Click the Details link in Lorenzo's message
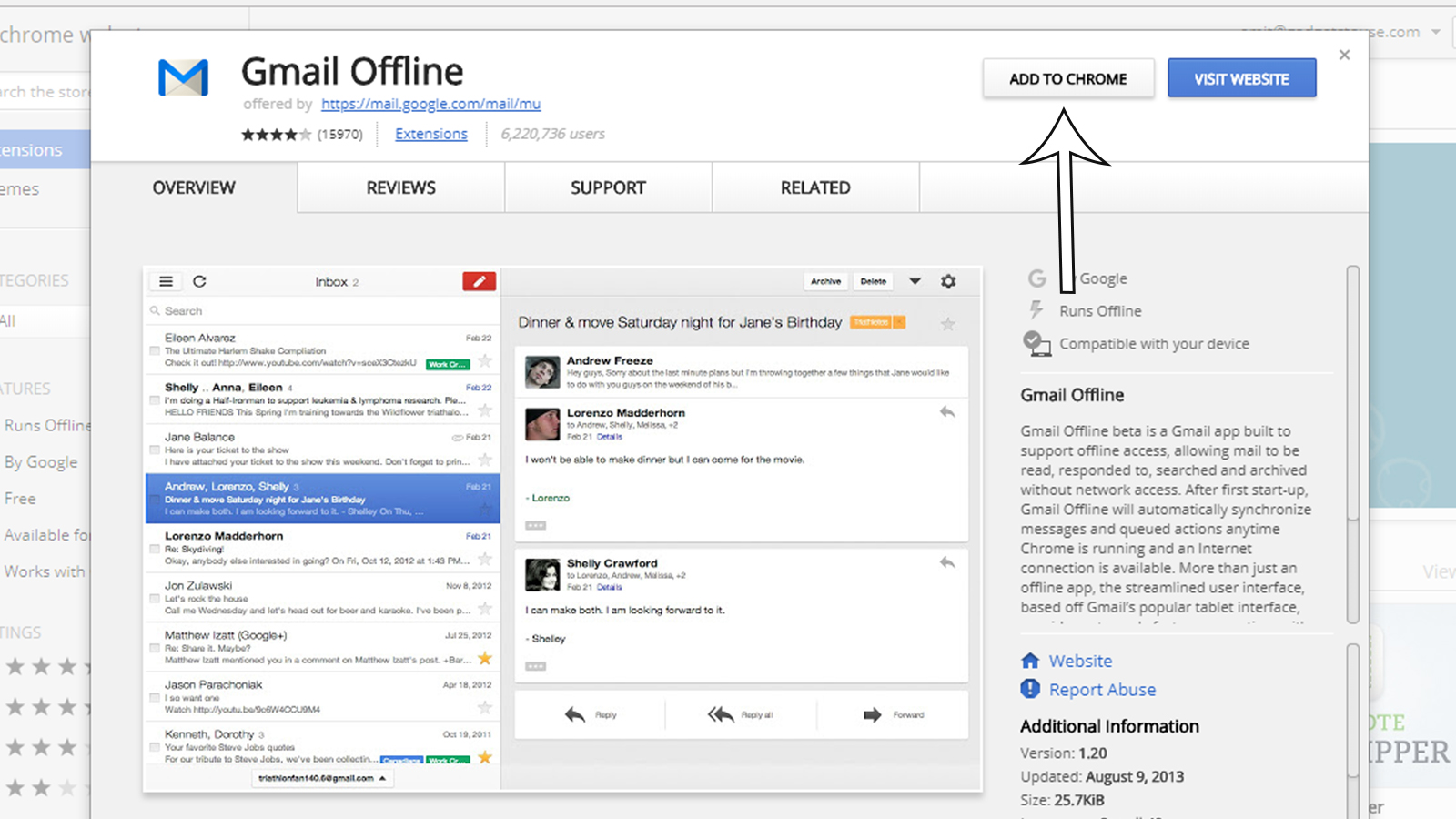Screen dimensions: 1456x819 (x=609, y=437)
